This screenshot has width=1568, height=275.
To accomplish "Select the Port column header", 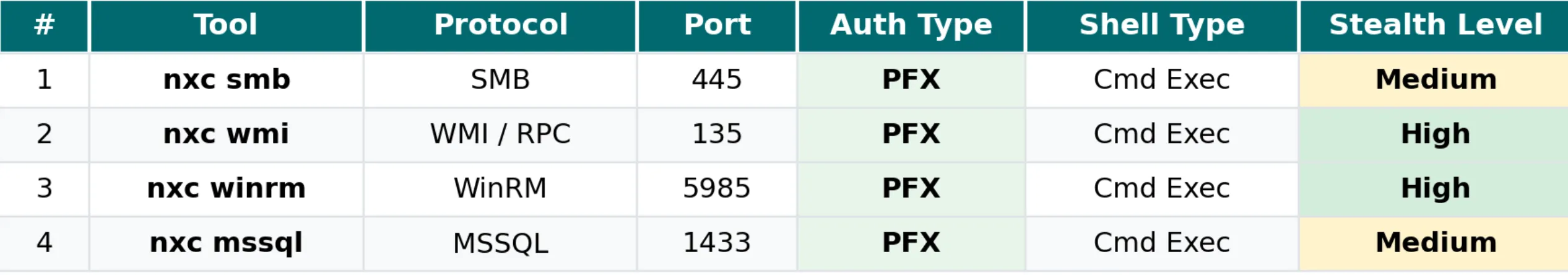I will (x=717, y=25).
